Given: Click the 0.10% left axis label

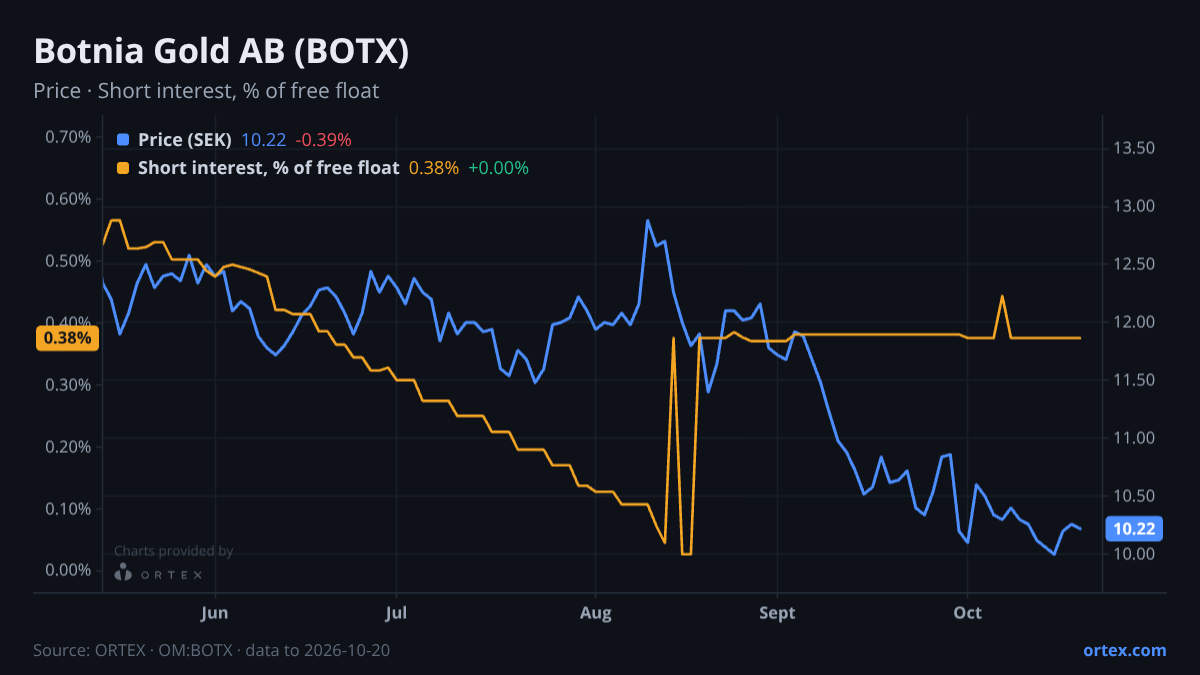Looking at the screenshot, I should click(69, 508).
